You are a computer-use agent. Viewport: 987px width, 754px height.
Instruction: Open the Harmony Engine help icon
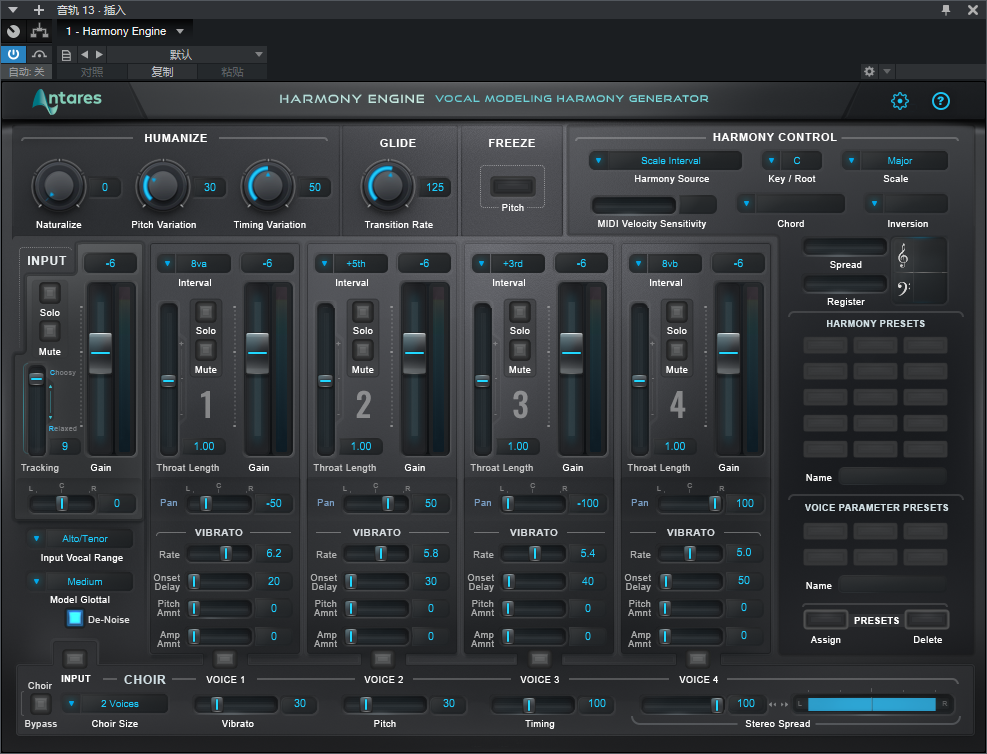click(940, 101)
